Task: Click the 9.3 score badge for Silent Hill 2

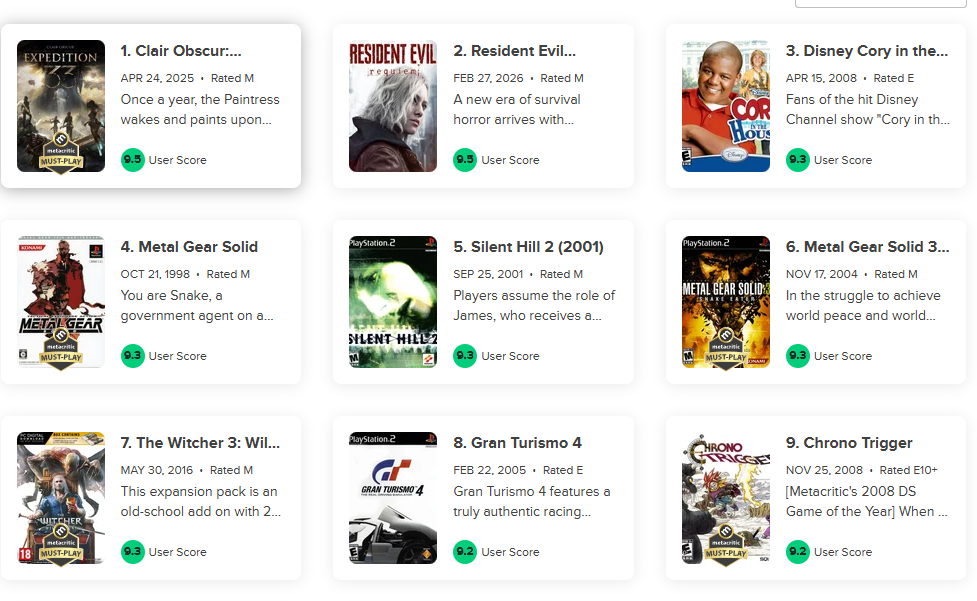Action: click(465, 356)
